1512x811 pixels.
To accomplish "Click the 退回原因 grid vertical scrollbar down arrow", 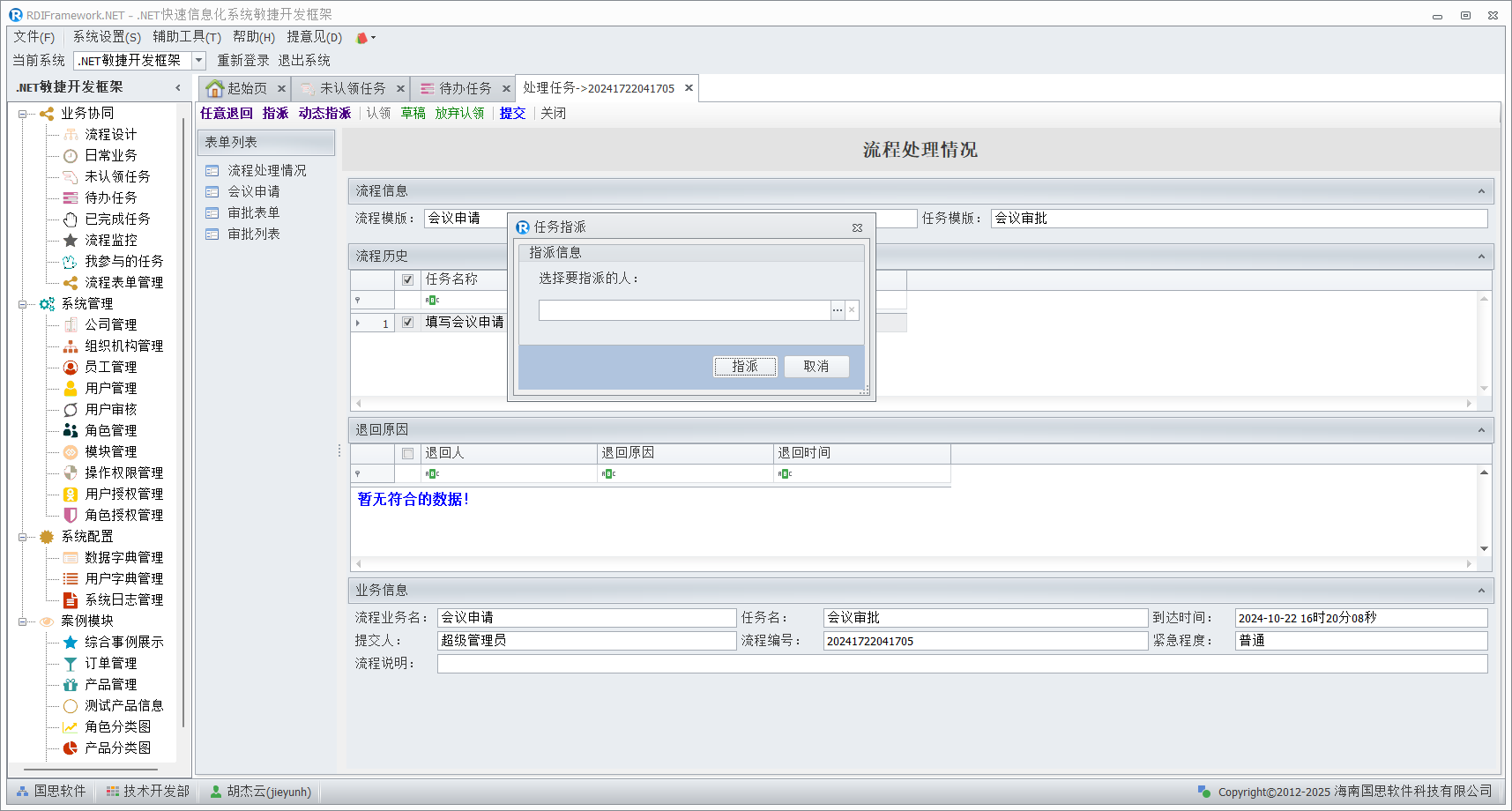I will point(1484,548).
